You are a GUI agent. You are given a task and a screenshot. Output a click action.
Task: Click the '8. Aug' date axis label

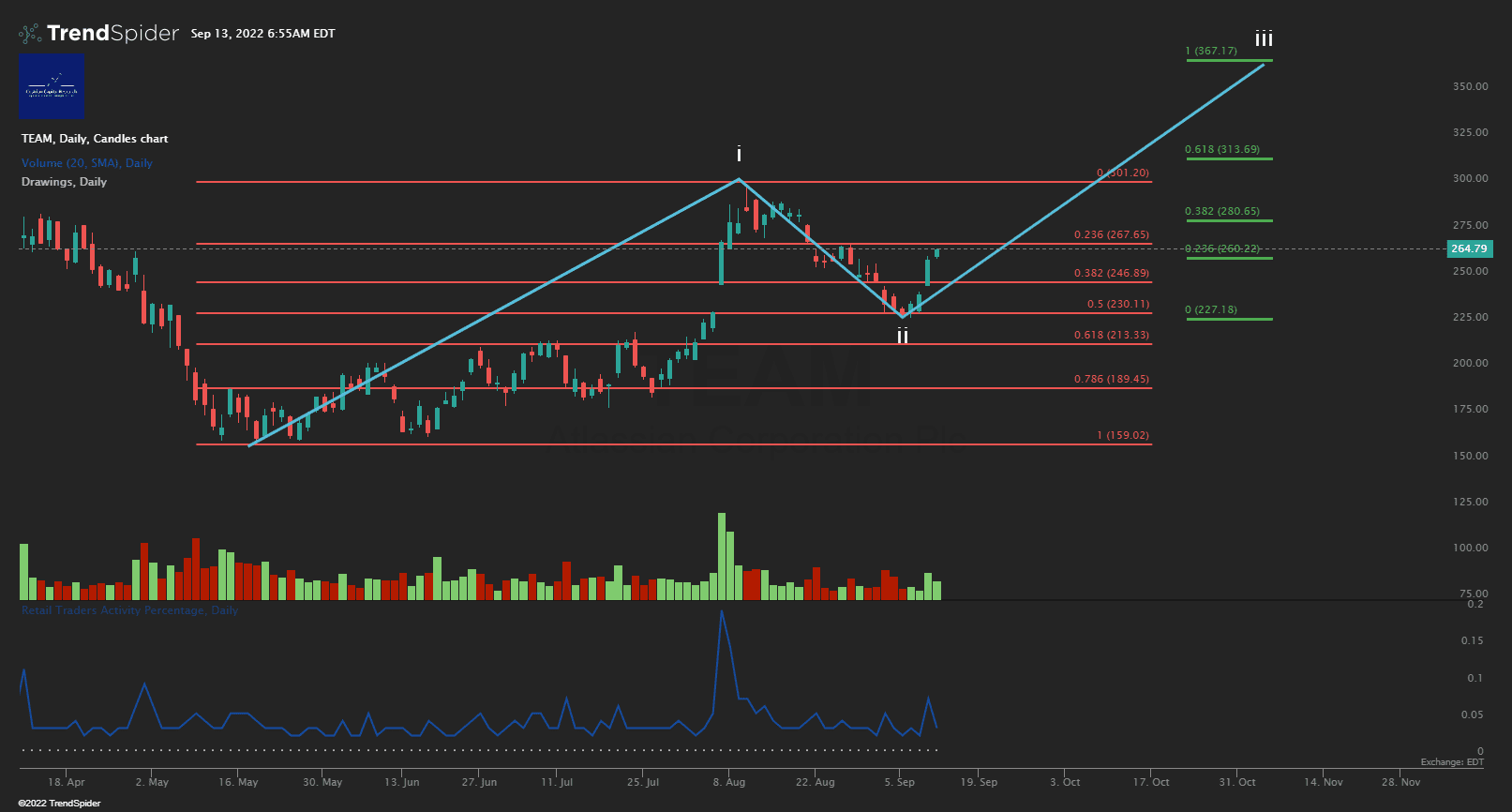point(728,782)
